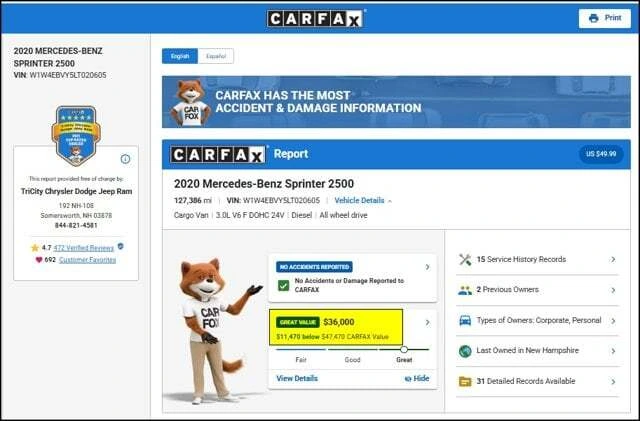Click 3.0L V6 F DOHC 24V engine text

pos(250,215)
